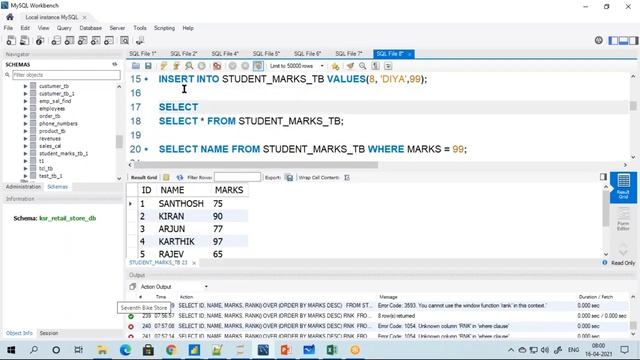Open the Query menu
640x360 pixels.
coord(64,28)
